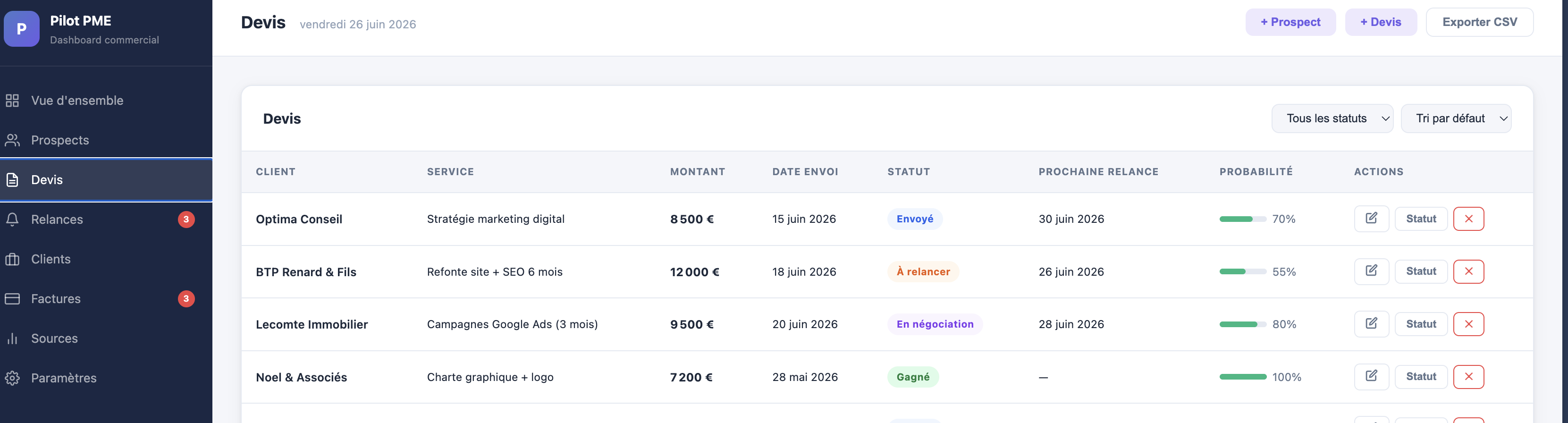Viewport: 1568px width, 423px height.
Task: Click the 8 500 € amount
Action: (x=692, y=219)
